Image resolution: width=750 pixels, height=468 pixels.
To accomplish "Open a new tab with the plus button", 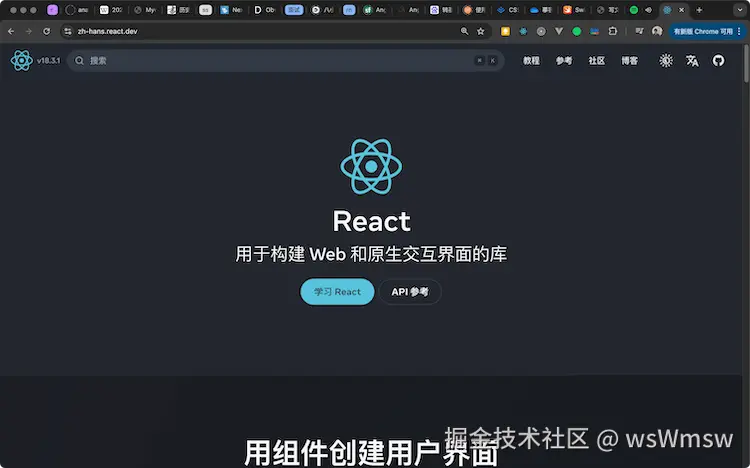I will [699, 10].
